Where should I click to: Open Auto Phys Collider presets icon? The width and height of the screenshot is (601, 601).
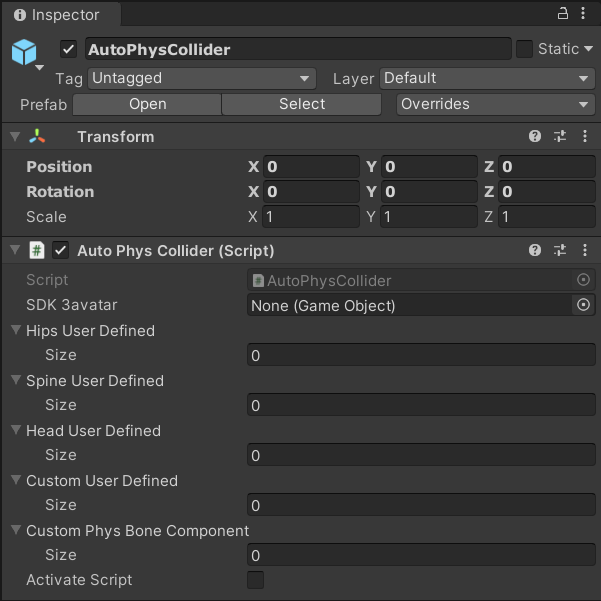pyautogui.click(x=560, y=250)
